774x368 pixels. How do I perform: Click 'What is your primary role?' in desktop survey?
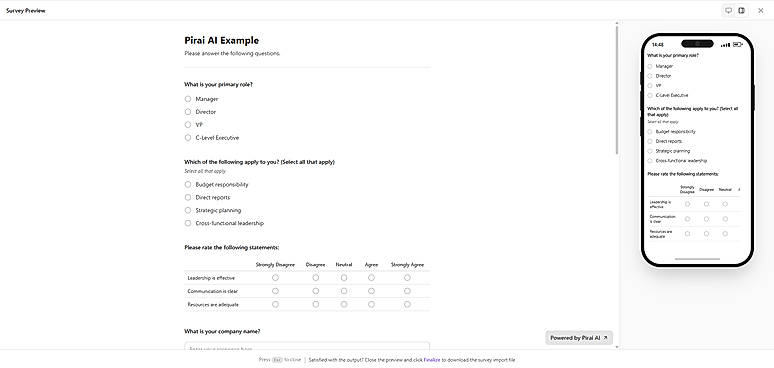click(219, 84)
